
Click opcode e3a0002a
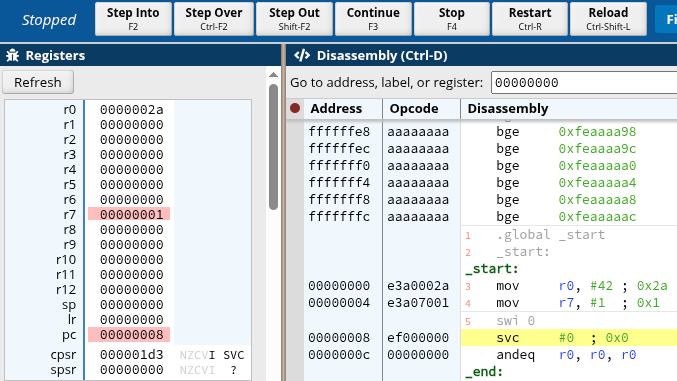[x=418, y=286]
